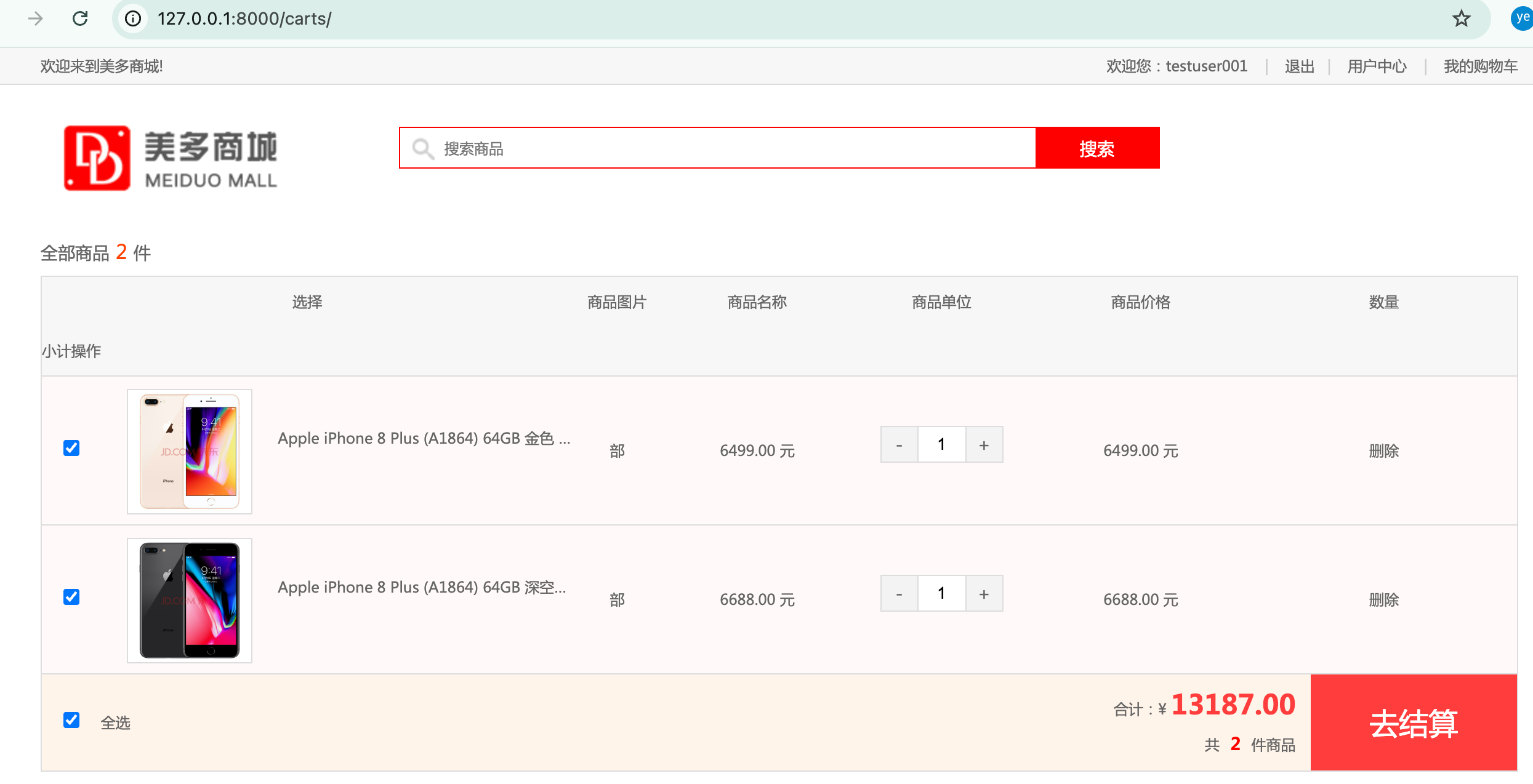Open 我的购物车 in the top navigation
This screenshot has width=1533, height=784.
click(1481, 66)
